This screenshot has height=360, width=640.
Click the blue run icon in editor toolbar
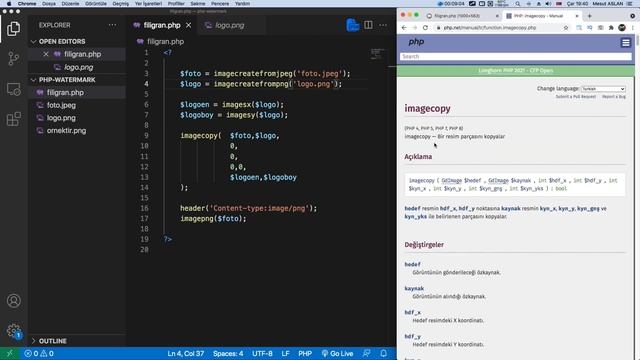[353, 25]
